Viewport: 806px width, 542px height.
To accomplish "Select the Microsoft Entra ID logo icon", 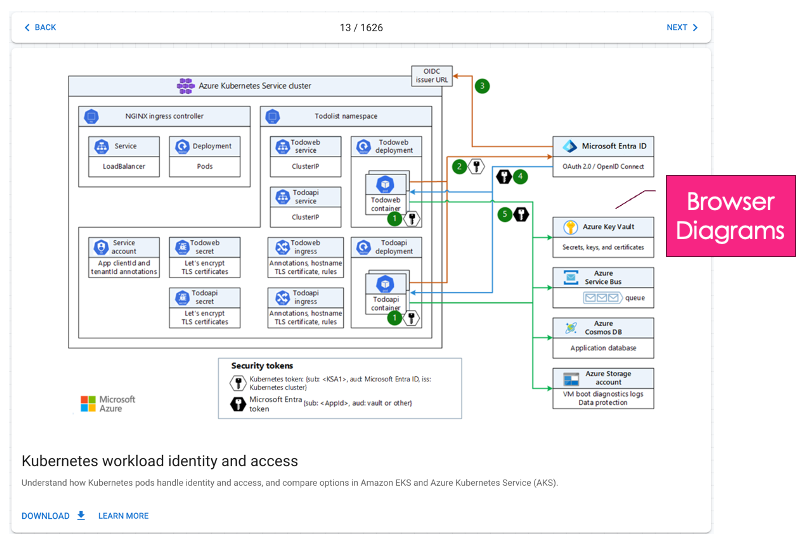I will point(570,147).
